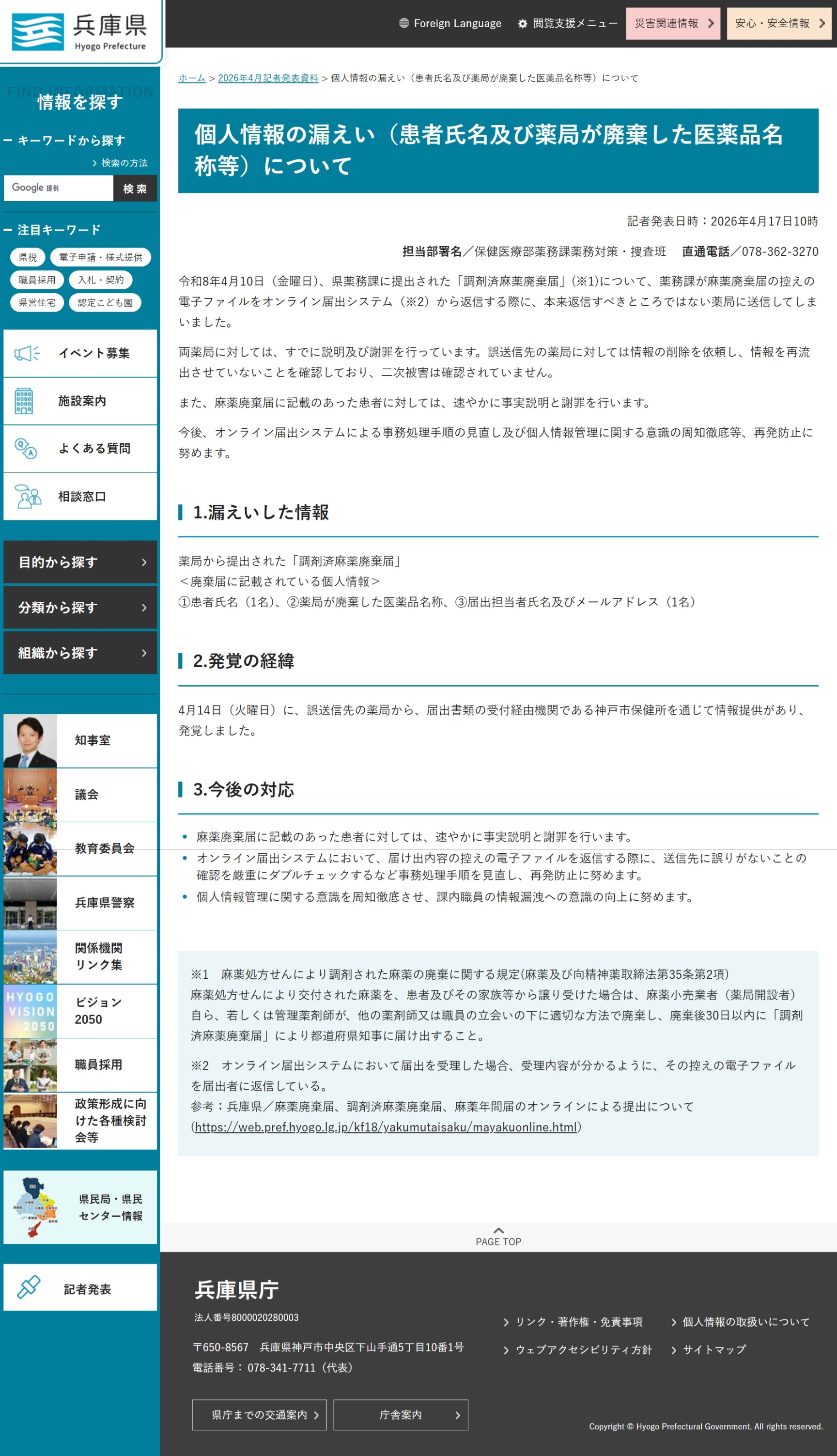Open the gear icon accessibility support menu
The height and width of the screenshot is (1456, 837).
522,24
